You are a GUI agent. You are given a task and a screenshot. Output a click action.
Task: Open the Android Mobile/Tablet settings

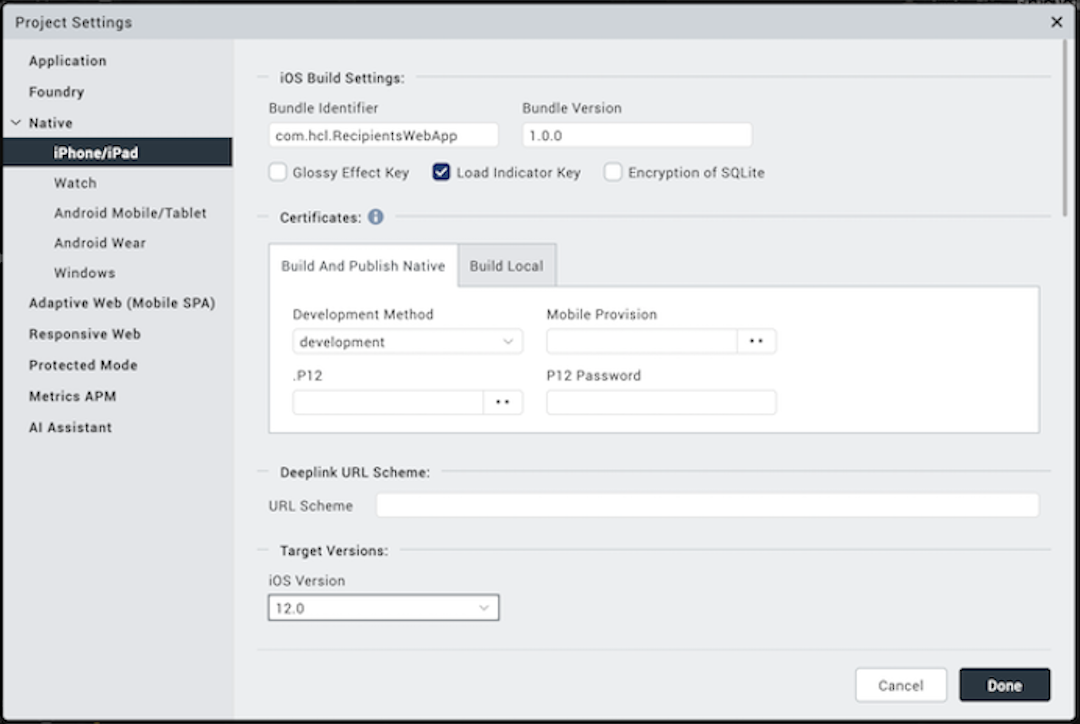(x=130, y=213)
